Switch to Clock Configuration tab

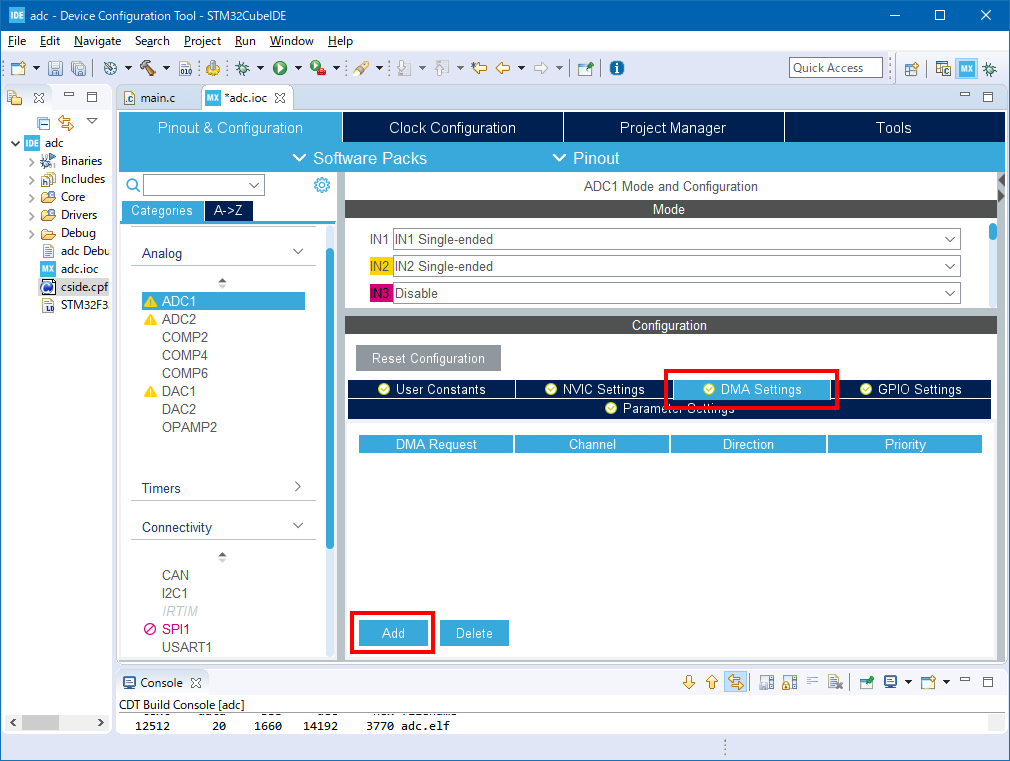pos(453,128)
